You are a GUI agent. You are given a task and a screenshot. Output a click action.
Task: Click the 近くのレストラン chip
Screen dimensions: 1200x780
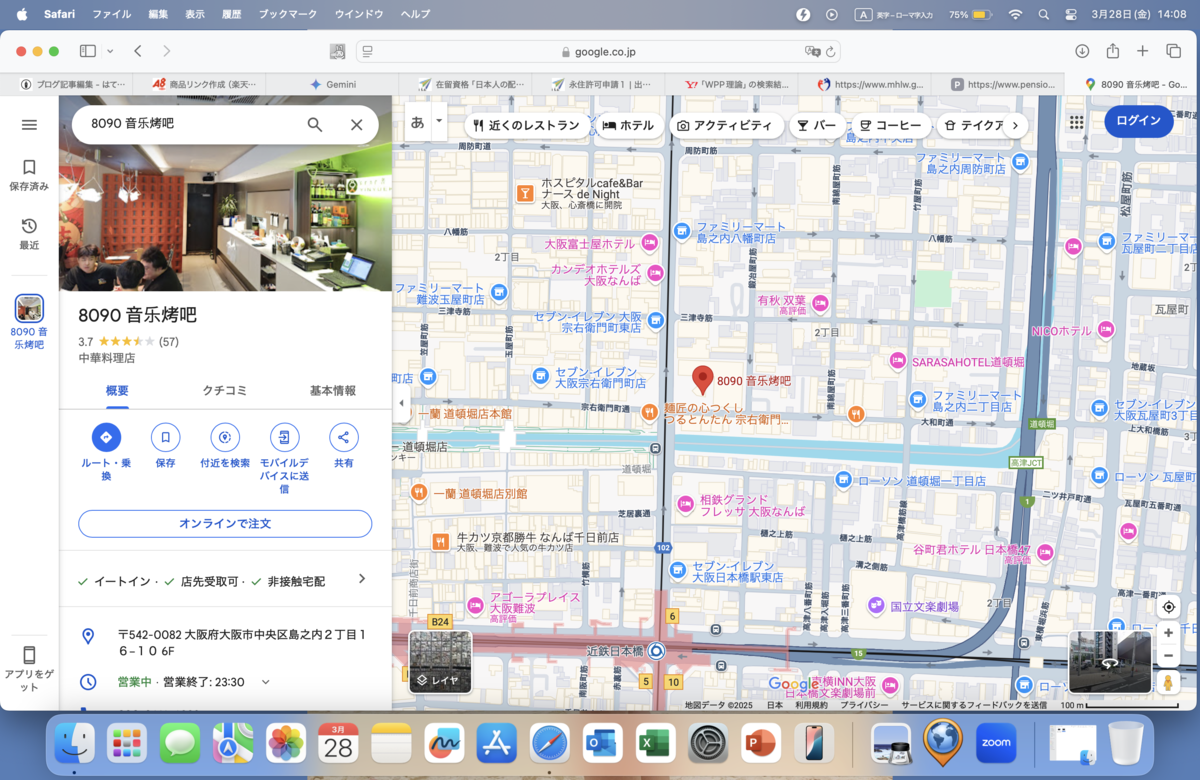click(x=526, y=125)
